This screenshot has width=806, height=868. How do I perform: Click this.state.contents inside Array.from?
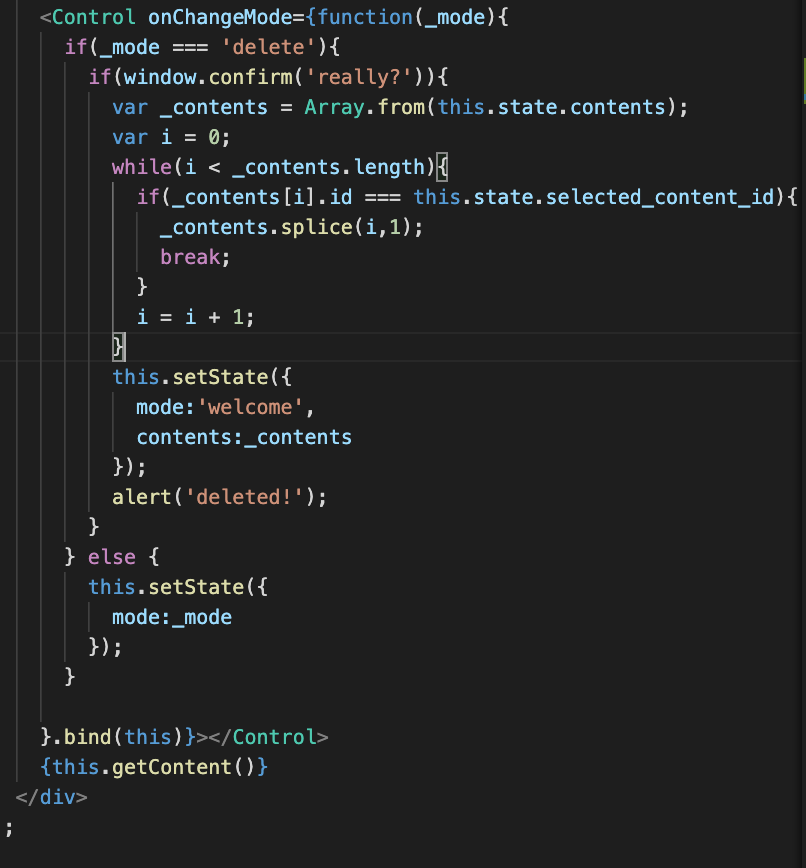pyautogui.click(x=551, y=107)
